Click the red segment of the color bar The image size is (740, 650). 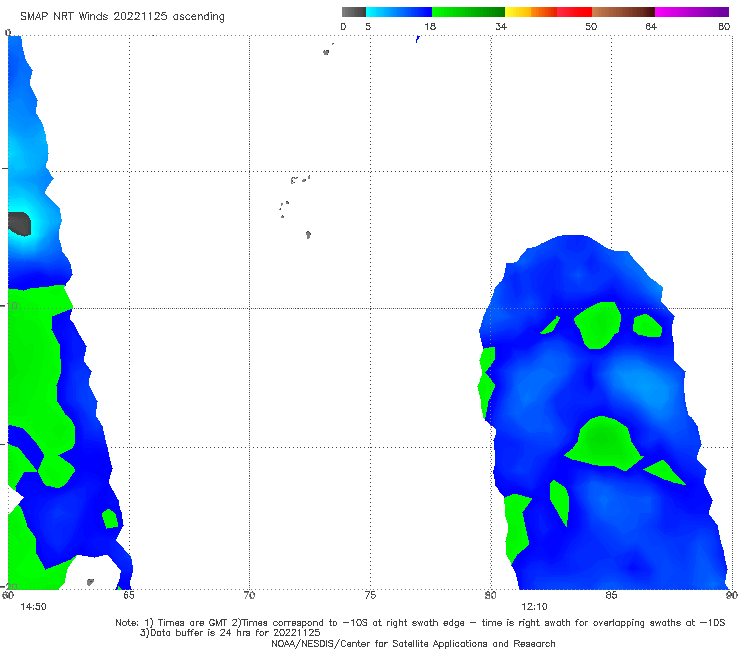point(574,12)
